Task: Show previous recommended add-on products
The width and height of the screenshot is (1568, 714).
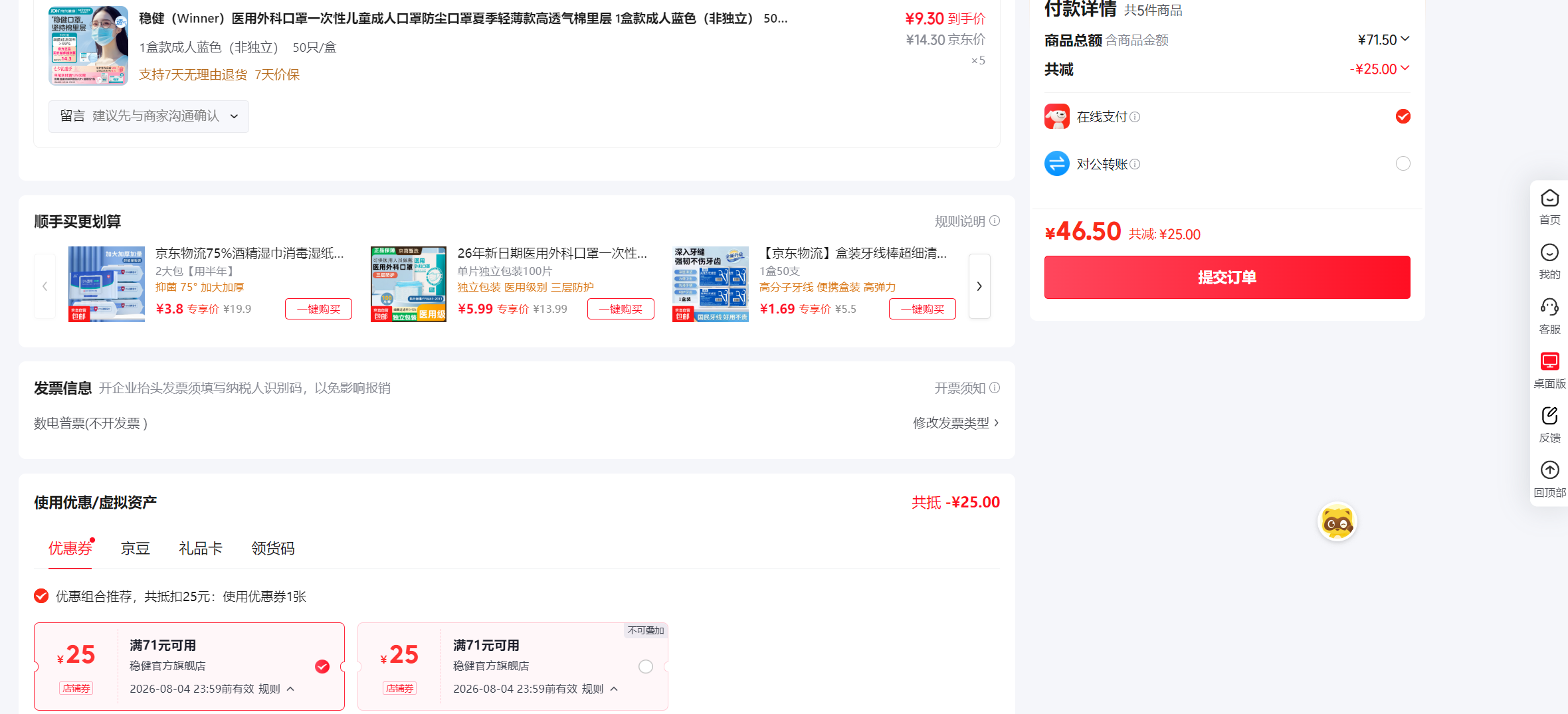Action: click(45, 286)
